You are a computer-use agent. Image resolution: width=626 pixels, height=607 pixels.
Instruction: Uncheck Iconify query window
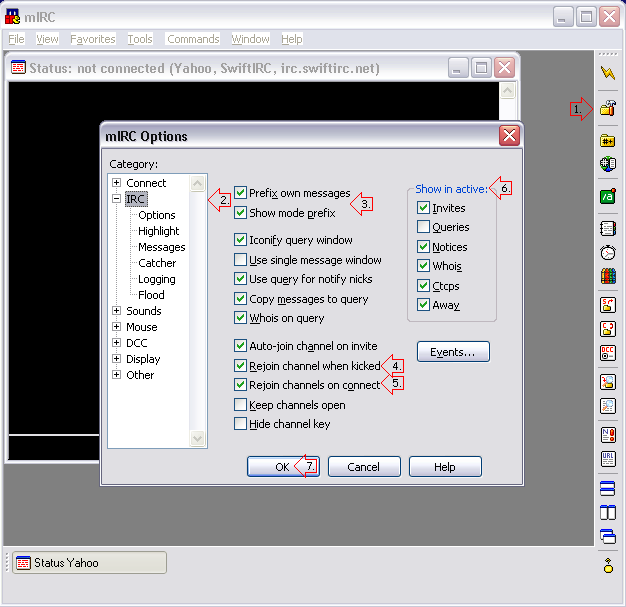coord(240,240)
